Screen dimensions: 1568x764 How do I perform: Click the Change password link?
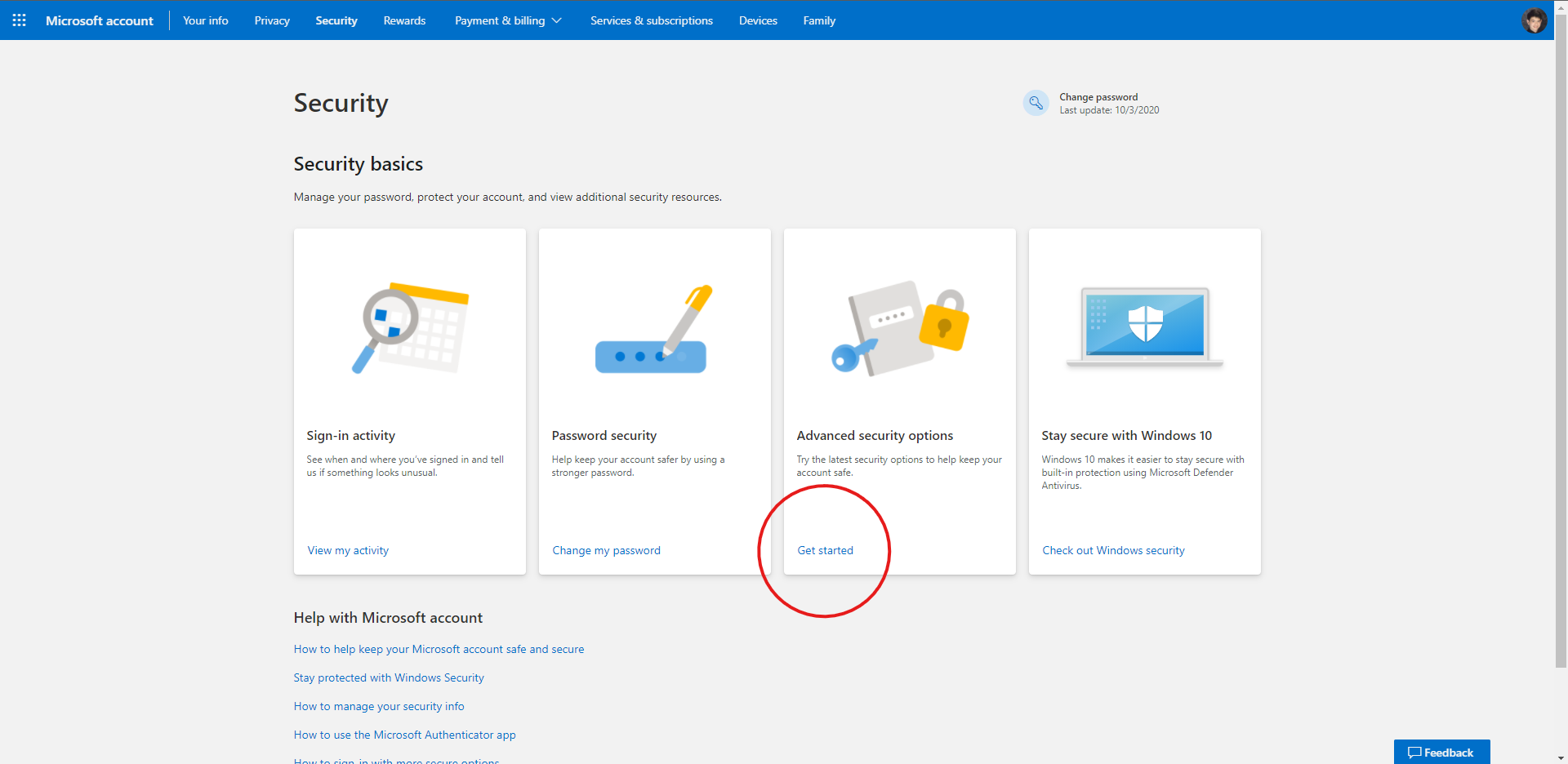coord(1098,96)
